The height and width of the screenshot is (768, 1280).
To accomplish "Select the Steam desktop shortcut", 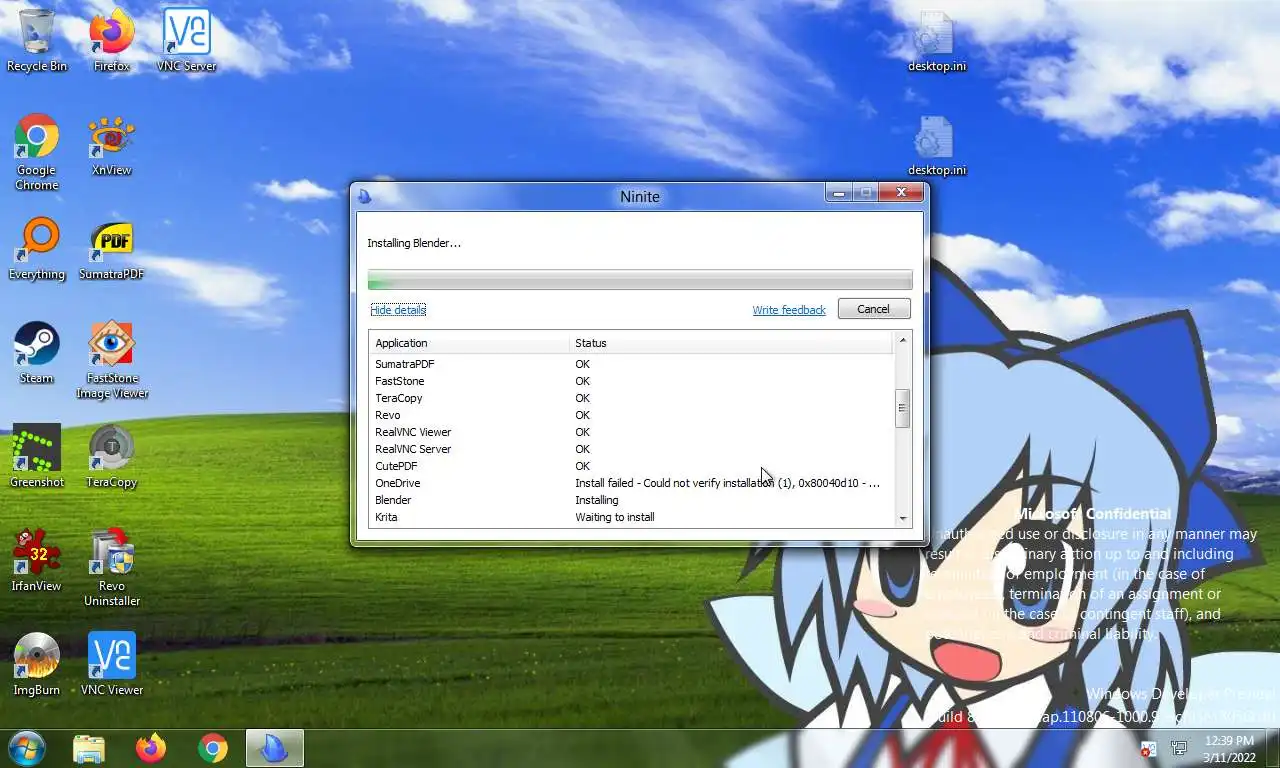I will point(37,353).
